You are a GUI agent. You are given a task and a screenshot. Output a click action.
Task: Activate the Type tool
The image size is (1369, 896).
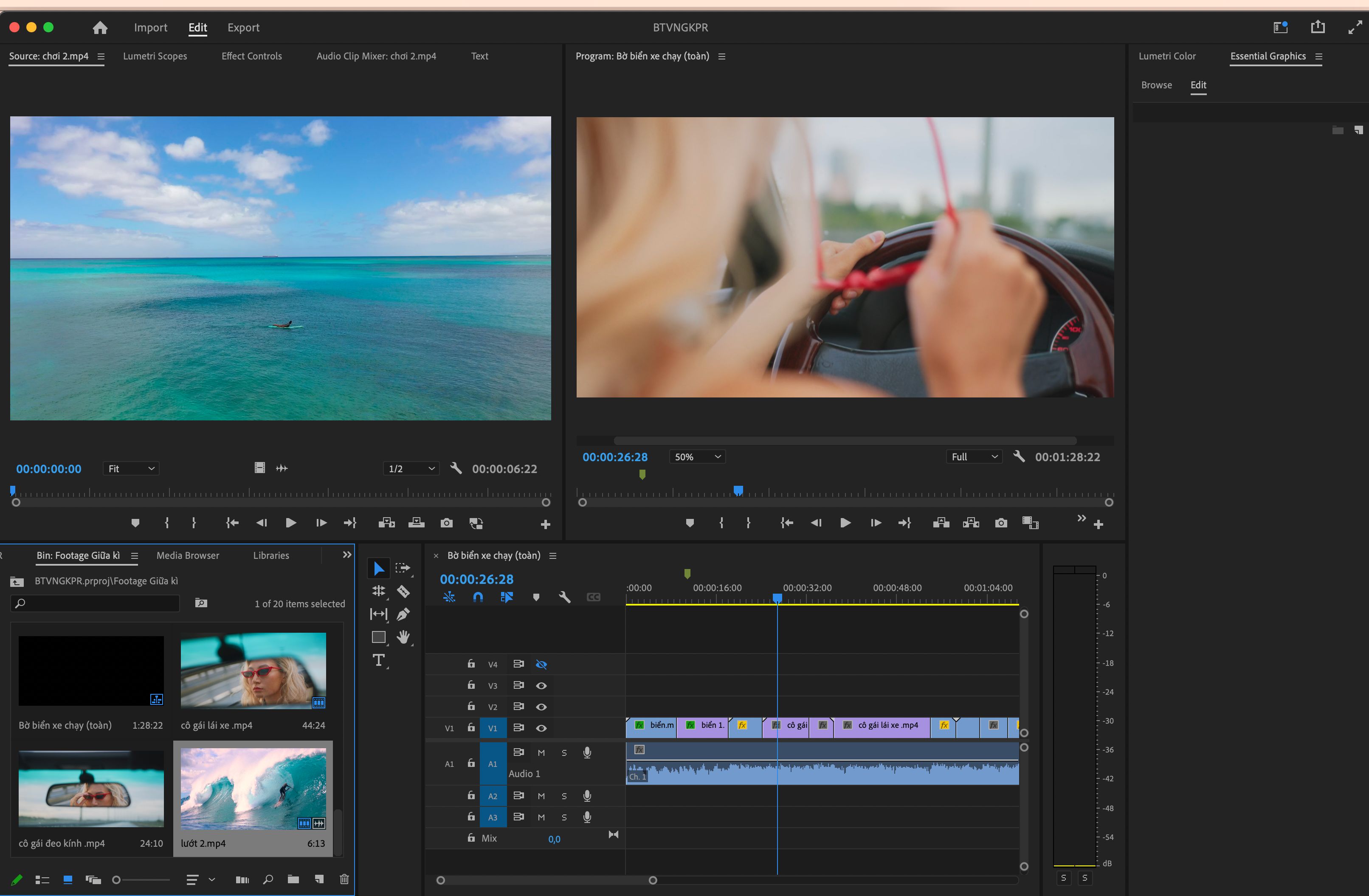[378, 660]
